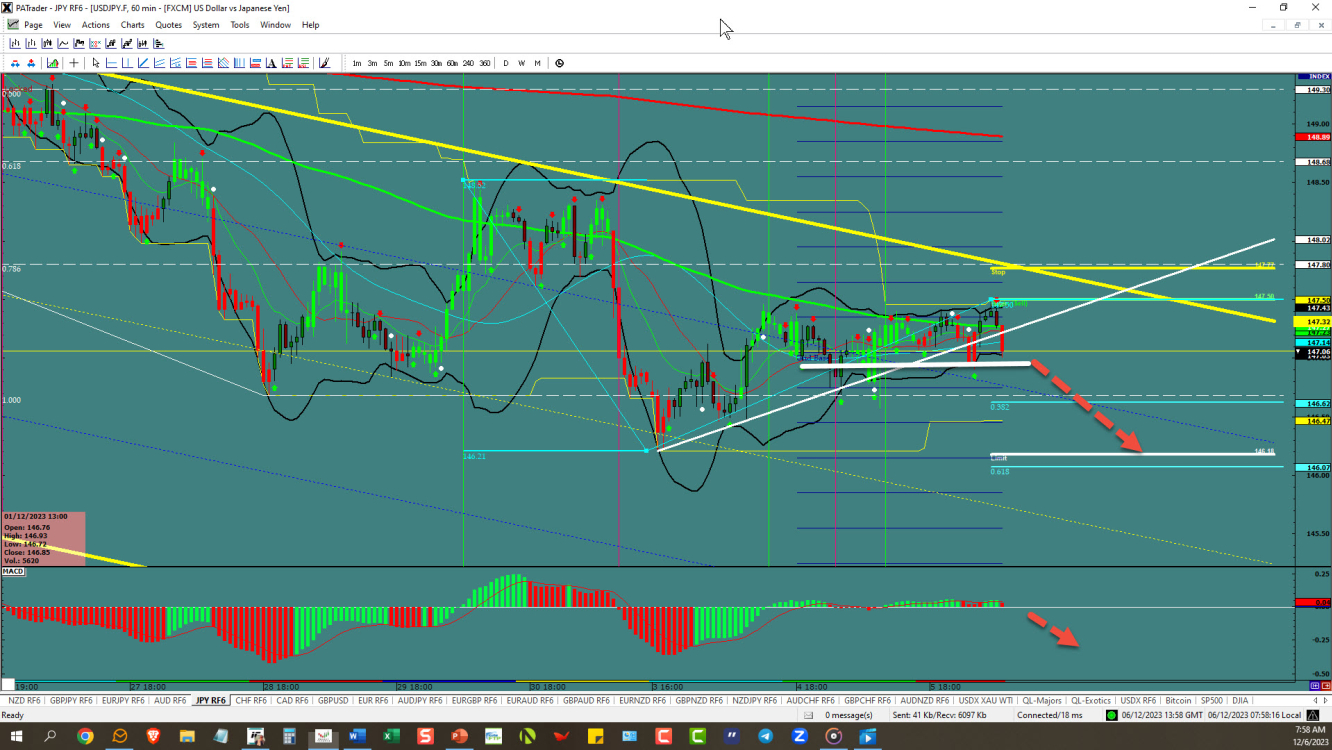Screen dimensions: 1332x750
Task: Open the Quotes menu
Action: coord(169,25)
